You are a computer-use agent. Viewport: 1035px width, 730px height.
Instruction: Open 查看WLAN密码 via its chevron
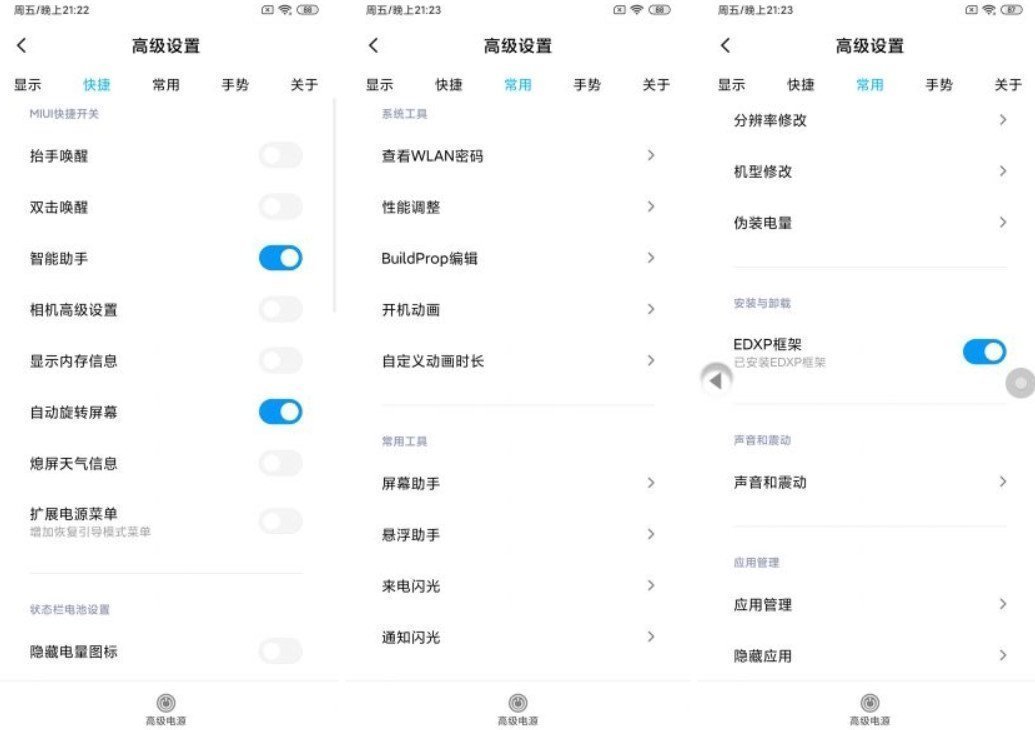click(x=651, y=155)
